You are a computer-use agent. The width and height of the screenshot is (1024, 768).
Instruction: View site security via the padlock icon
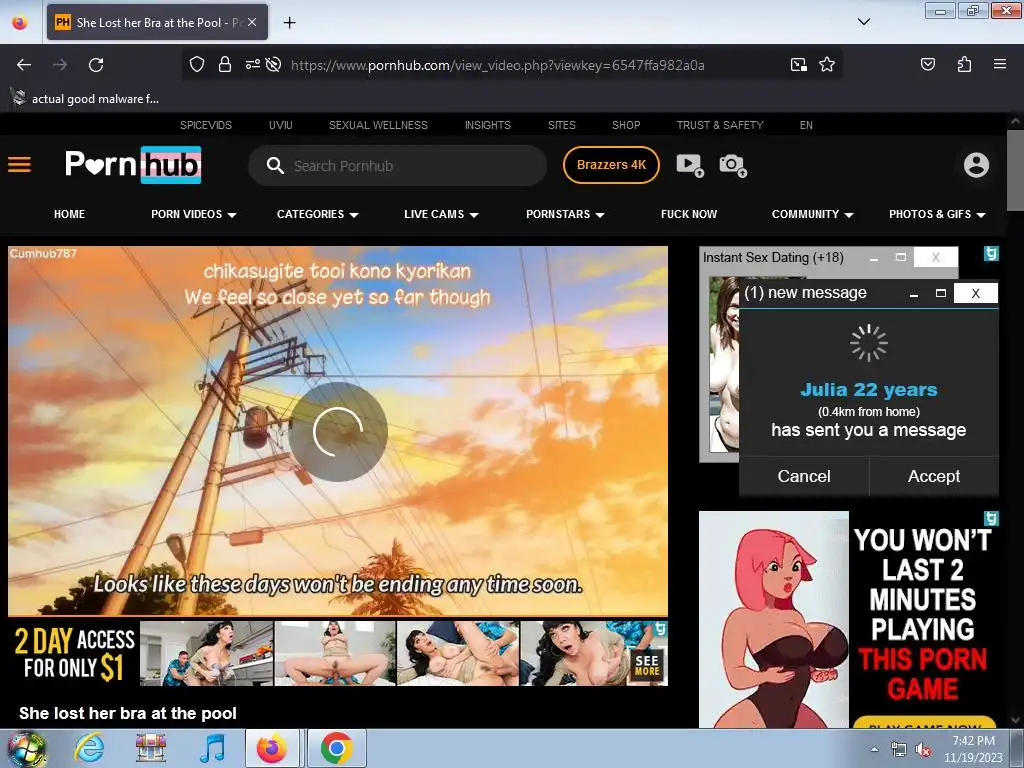(225, 65)
